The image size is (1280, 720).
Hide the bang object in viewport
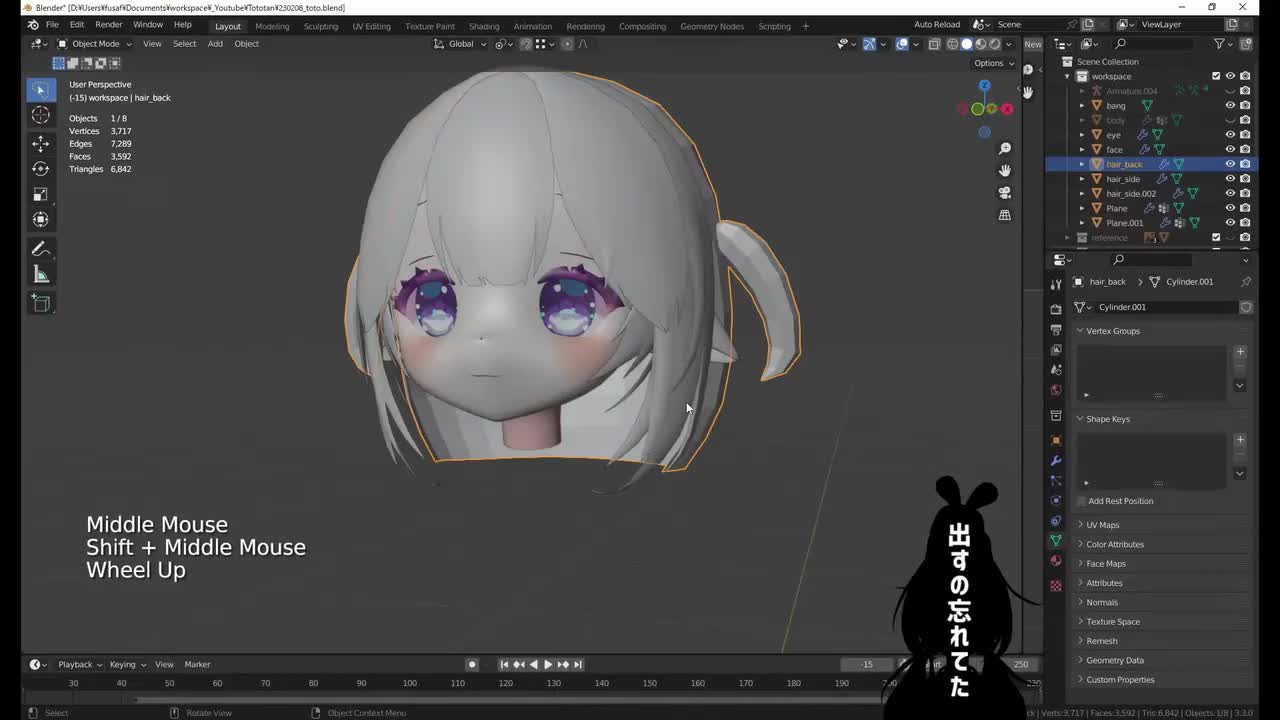click(1230, 105)
